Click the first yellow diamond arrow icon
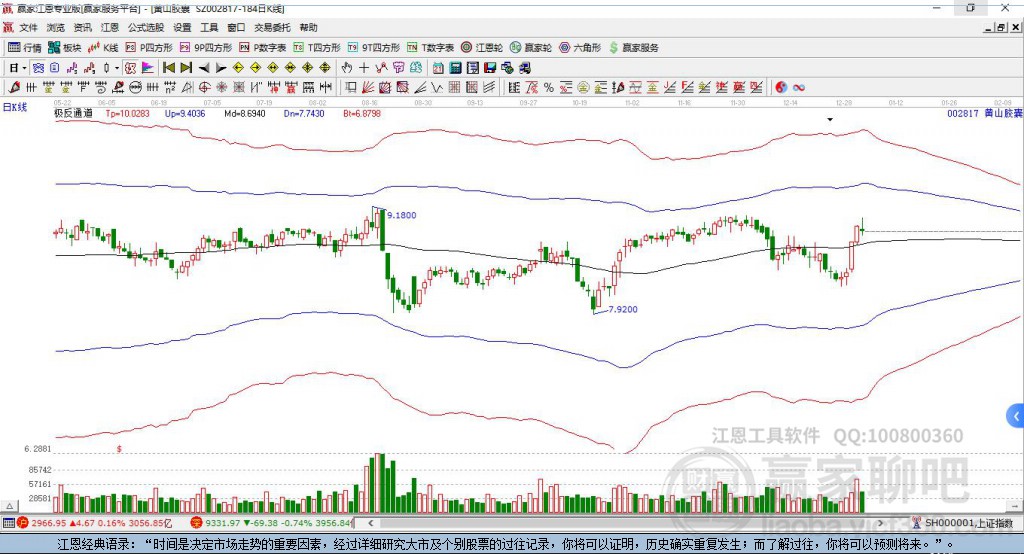The height and width of the screenshot is (554, 1024). point(238,68)
